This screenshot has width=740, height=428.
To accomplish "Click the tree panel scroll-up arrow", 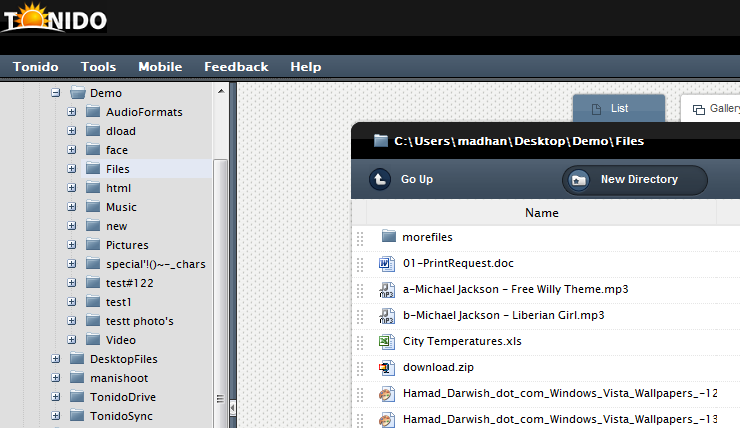I will (x=221, y=91).
